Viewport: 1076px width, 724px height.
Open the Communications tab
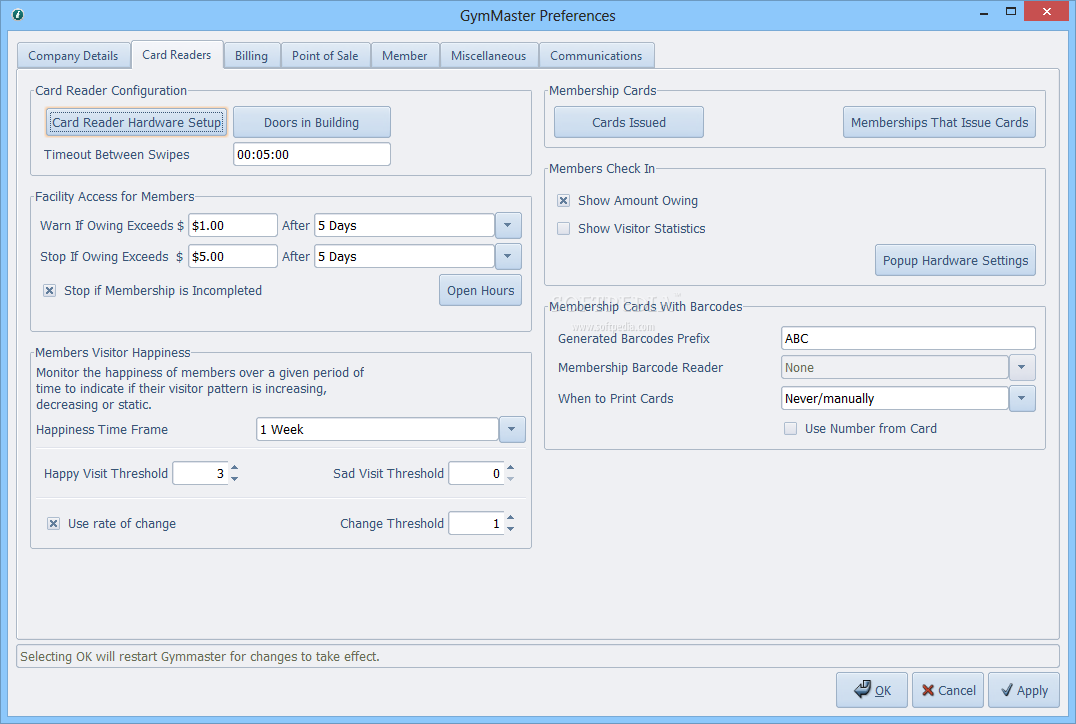(596, 56)
